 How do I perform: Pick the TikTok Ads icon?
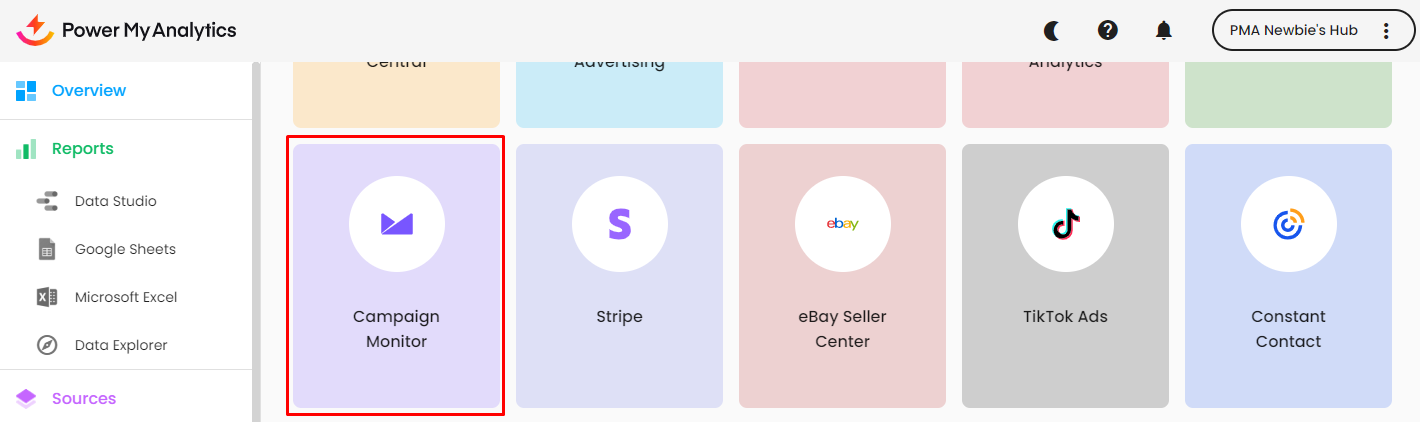(x=1066, y=224)
